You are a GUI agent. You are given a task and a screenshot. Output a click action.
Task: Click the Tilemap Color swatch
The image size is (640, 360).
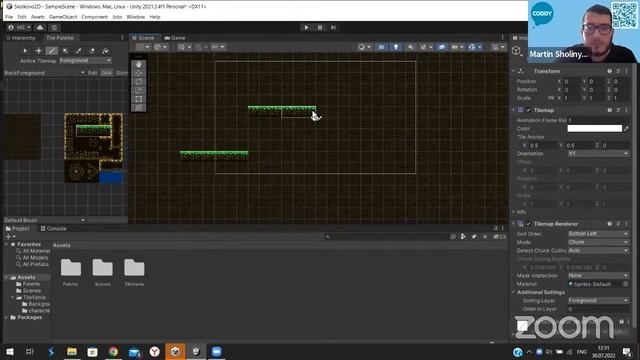click(x=595, y=129)
